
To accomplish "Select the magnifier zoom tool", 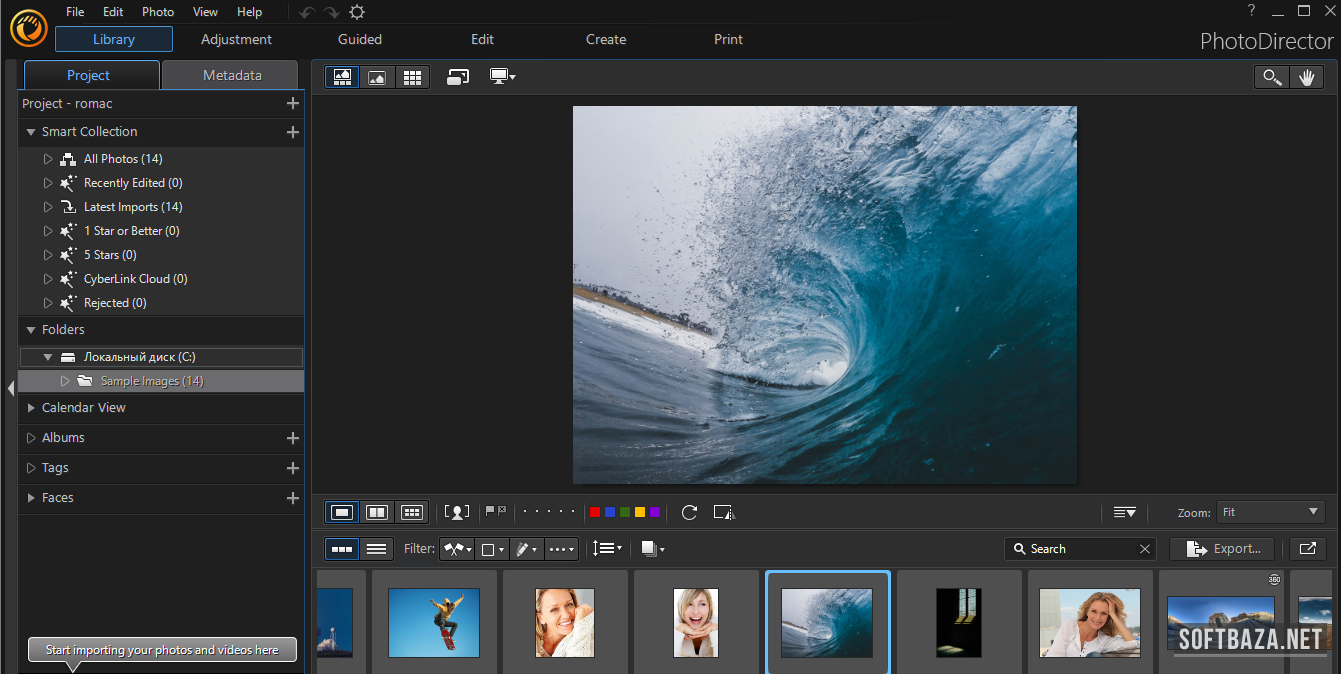I will click(1272, 77).
